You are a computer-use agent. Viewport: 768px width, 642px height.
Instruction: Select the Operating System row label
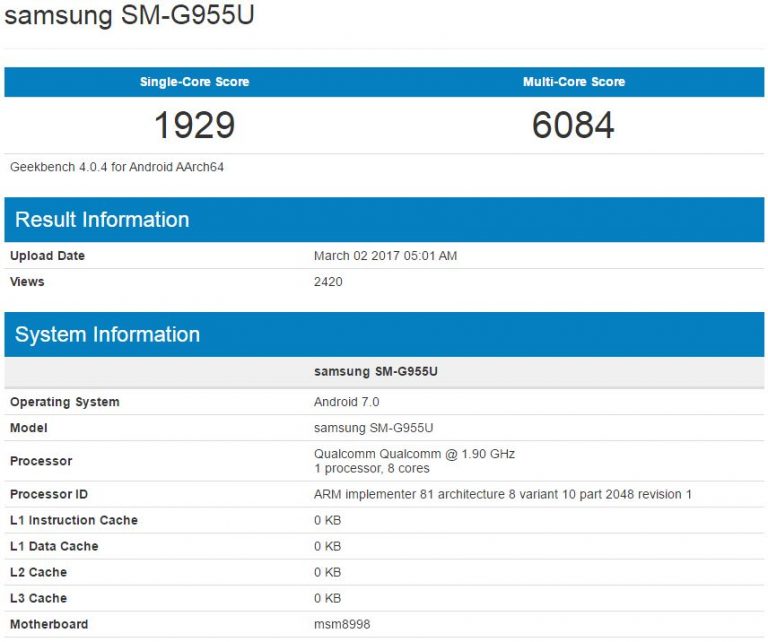[64, 402]
